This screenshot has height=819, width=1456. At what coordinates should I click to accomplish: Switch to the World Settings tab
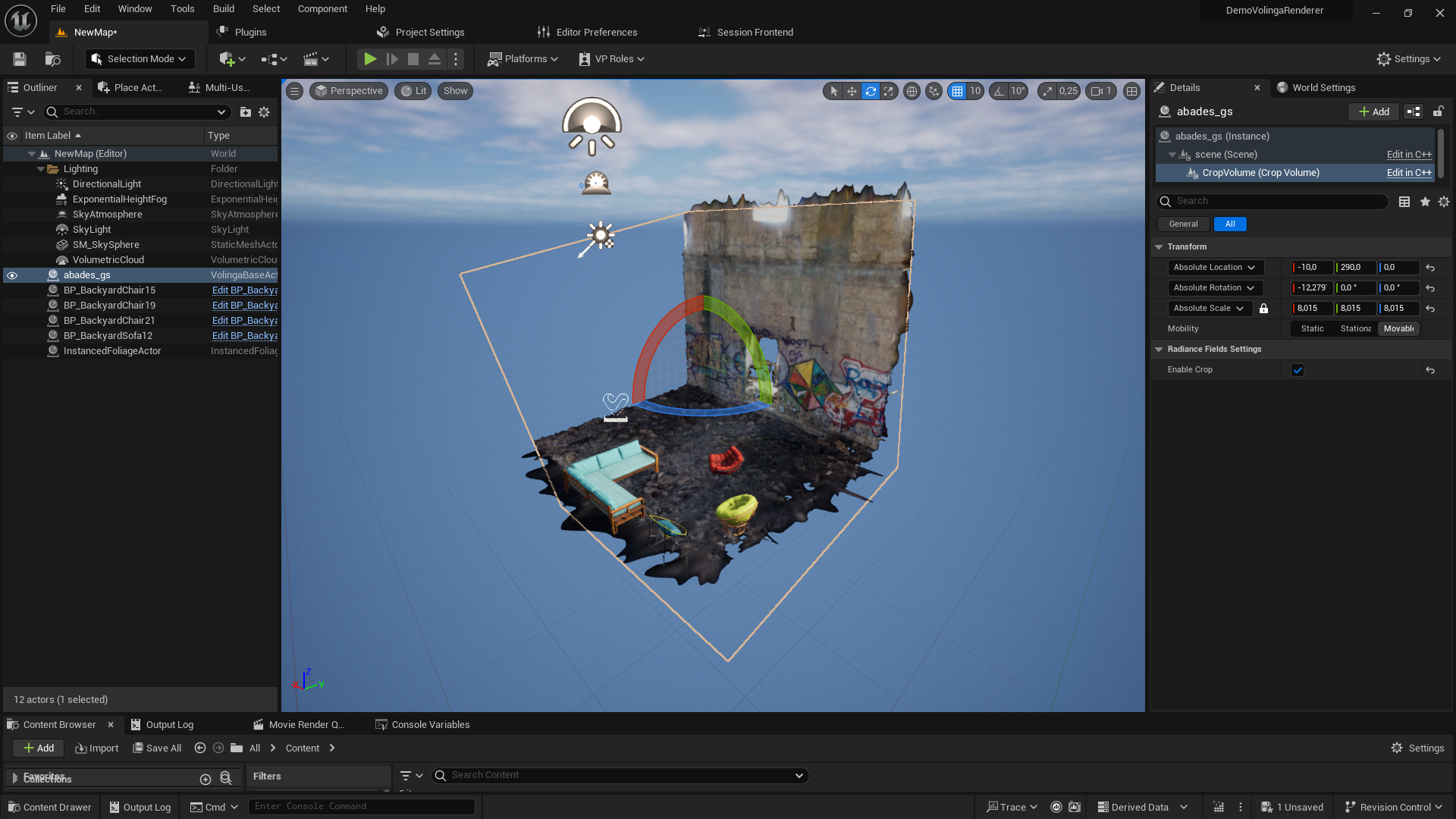coord(1323,88)
